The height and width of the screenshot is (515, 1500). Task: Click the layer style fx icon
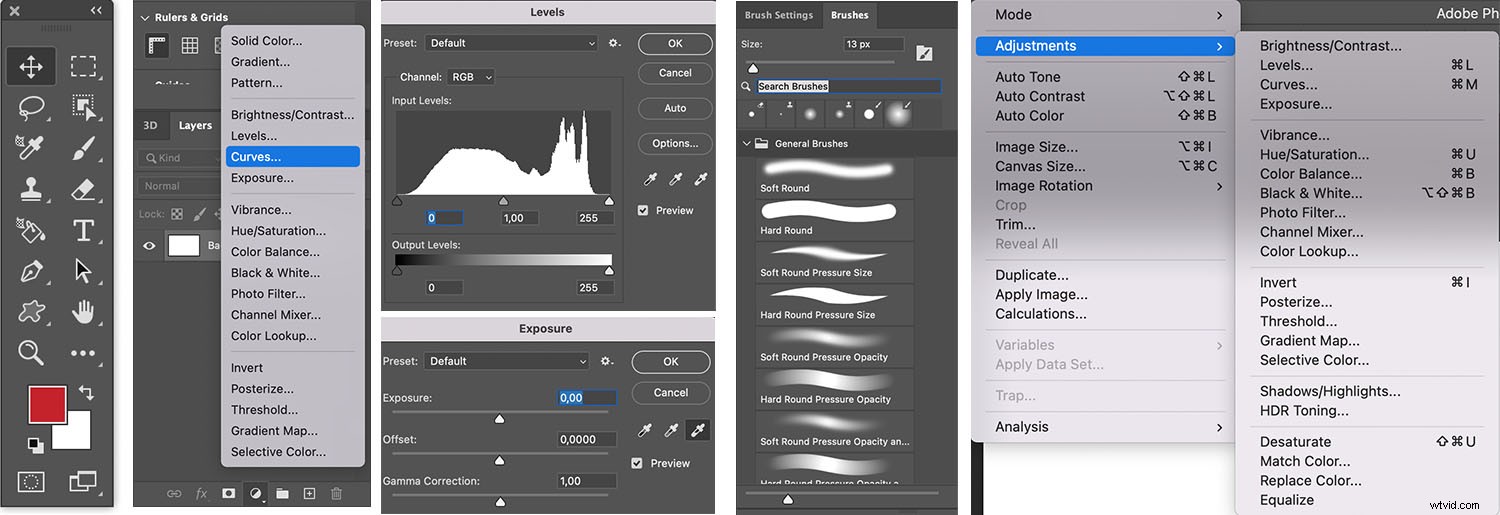click(201, 493)
